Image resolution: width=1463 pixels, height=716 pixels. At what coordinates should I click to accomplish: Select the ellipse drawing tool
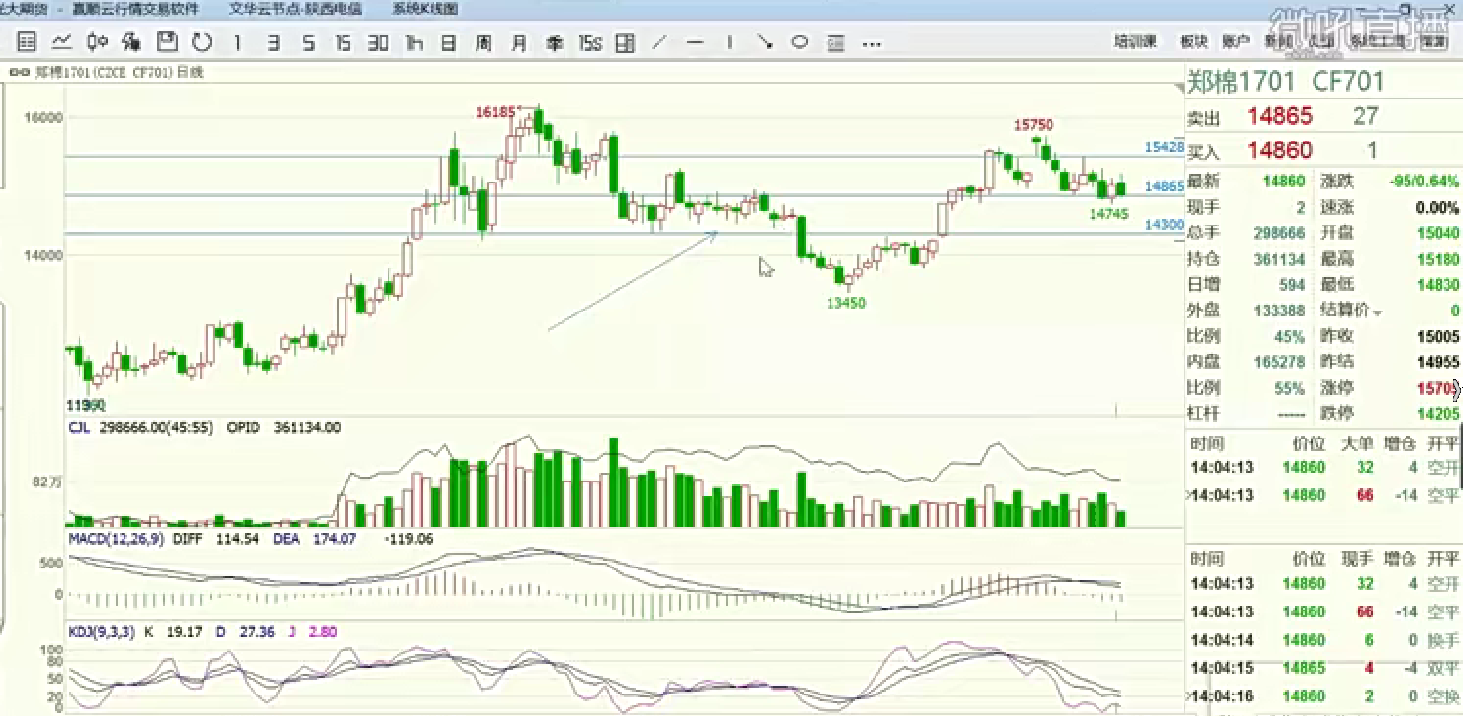click(800, 42)
